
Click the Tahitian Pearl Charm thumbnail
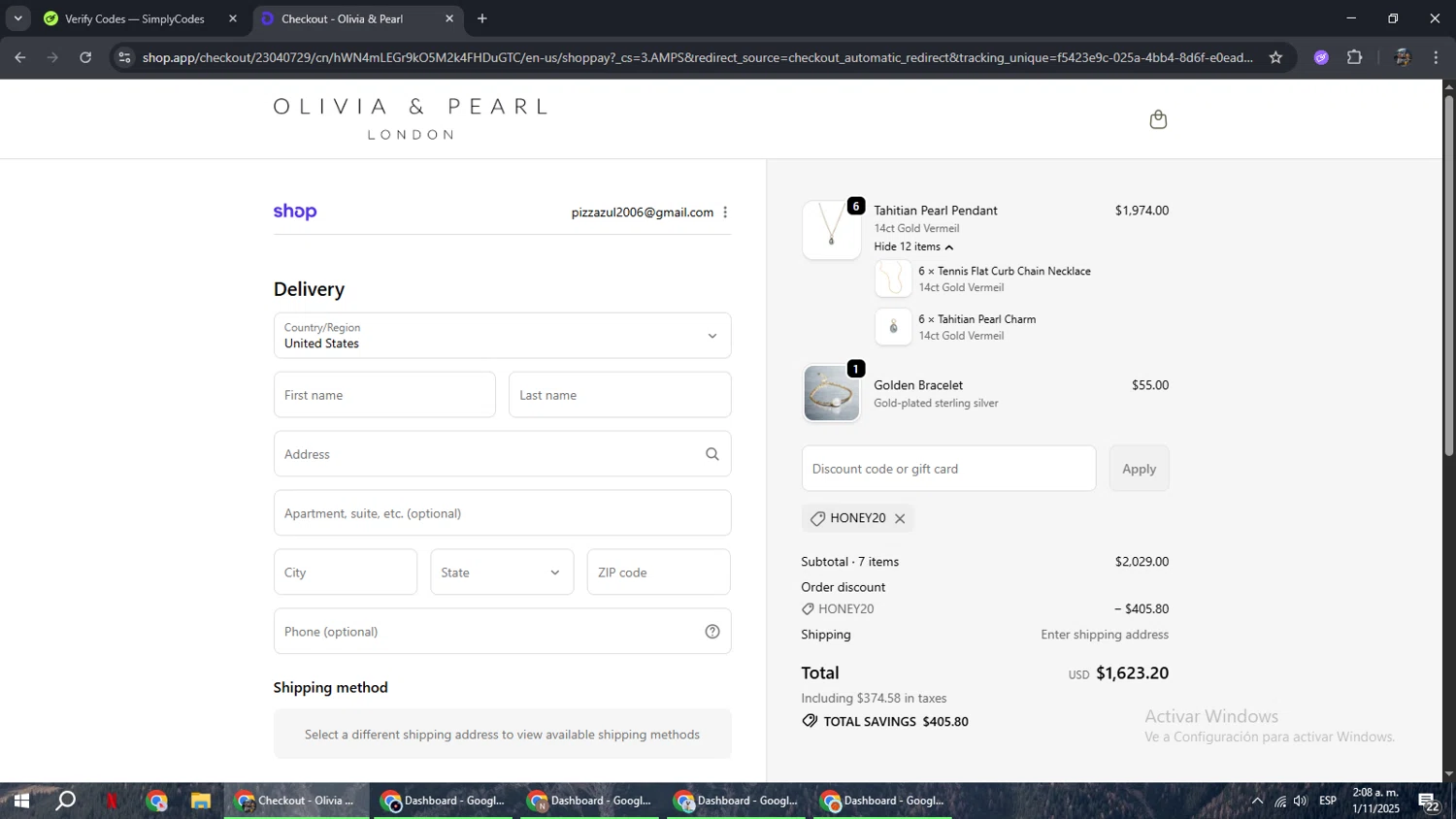pyautogui.click(x=893, y=327)
